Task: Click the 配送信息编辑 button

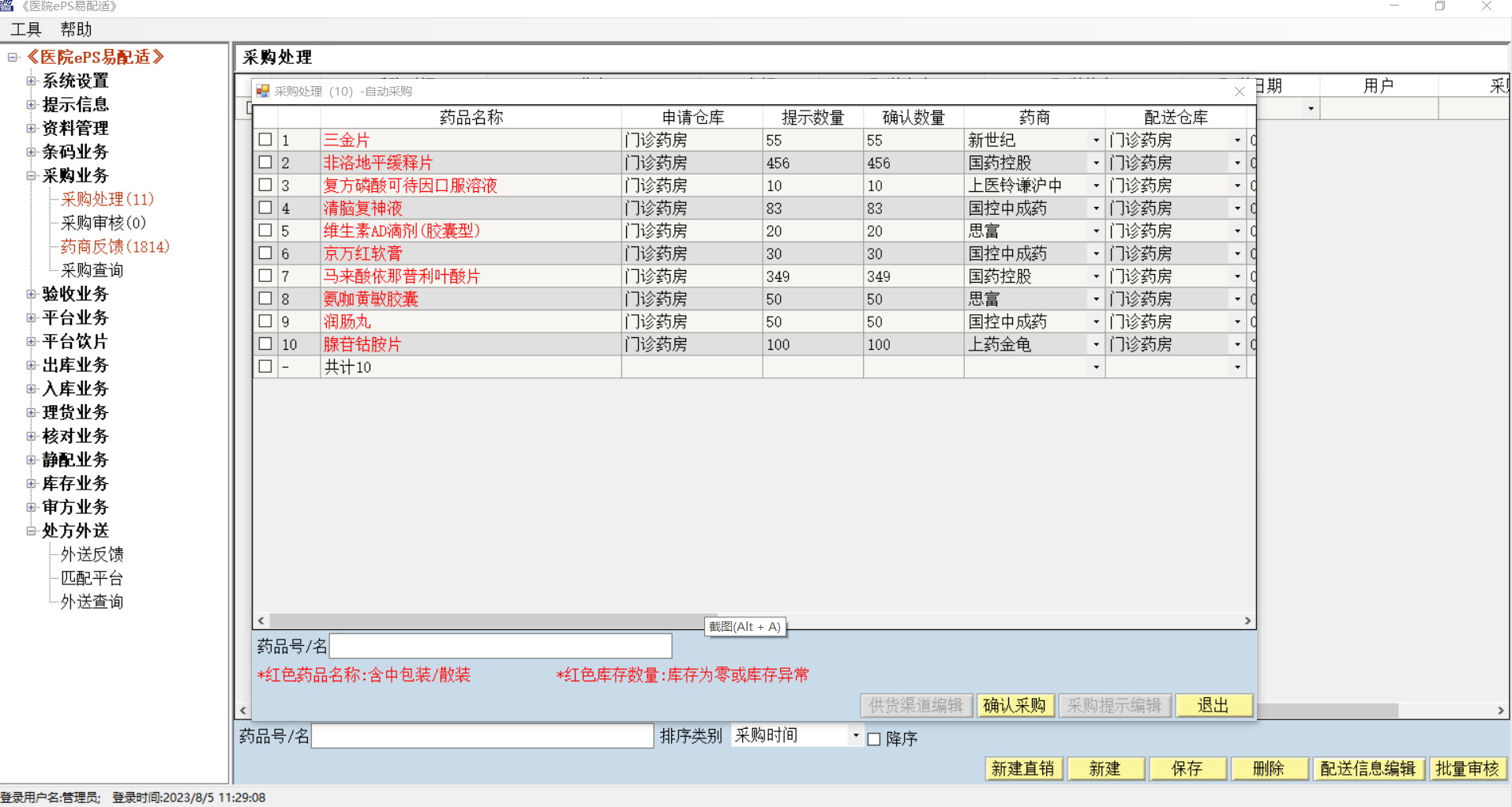Action: (1368, 768)
